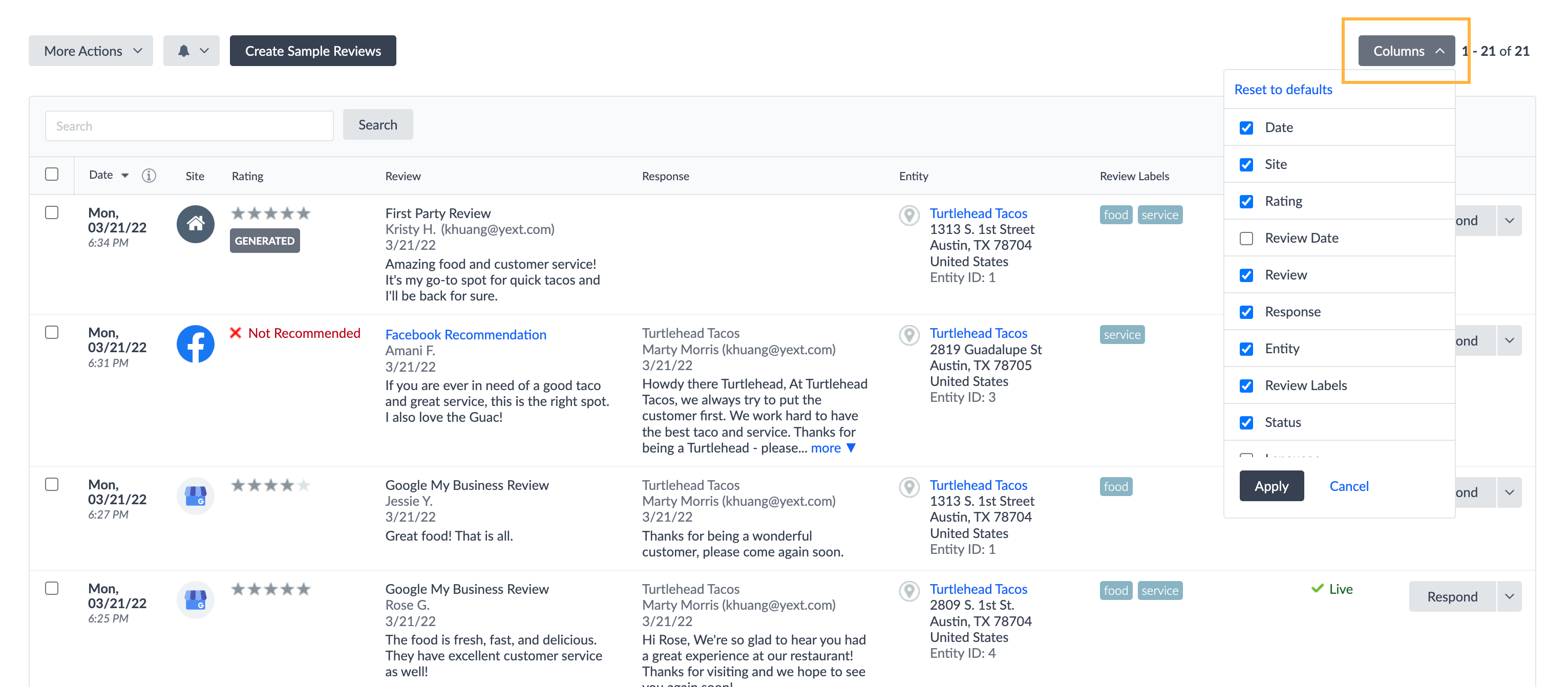Click the green Live checkmark icon
The height and width of the screenshot is (687, 1568).
pyautogui.click(x=1317, y=588)
